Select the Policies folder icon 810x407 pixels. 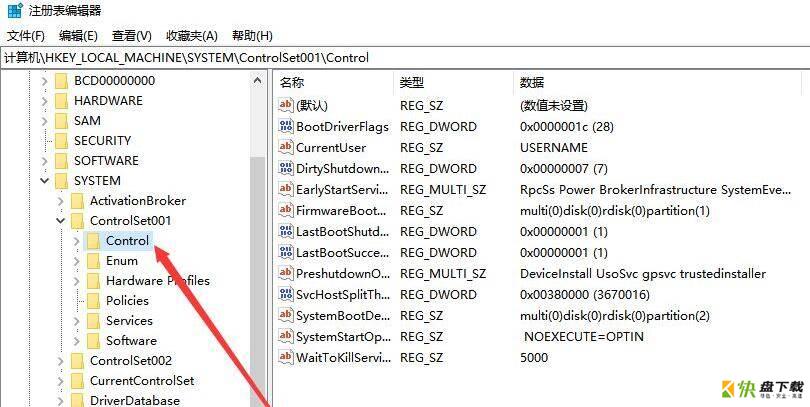[x=94, y=301]
